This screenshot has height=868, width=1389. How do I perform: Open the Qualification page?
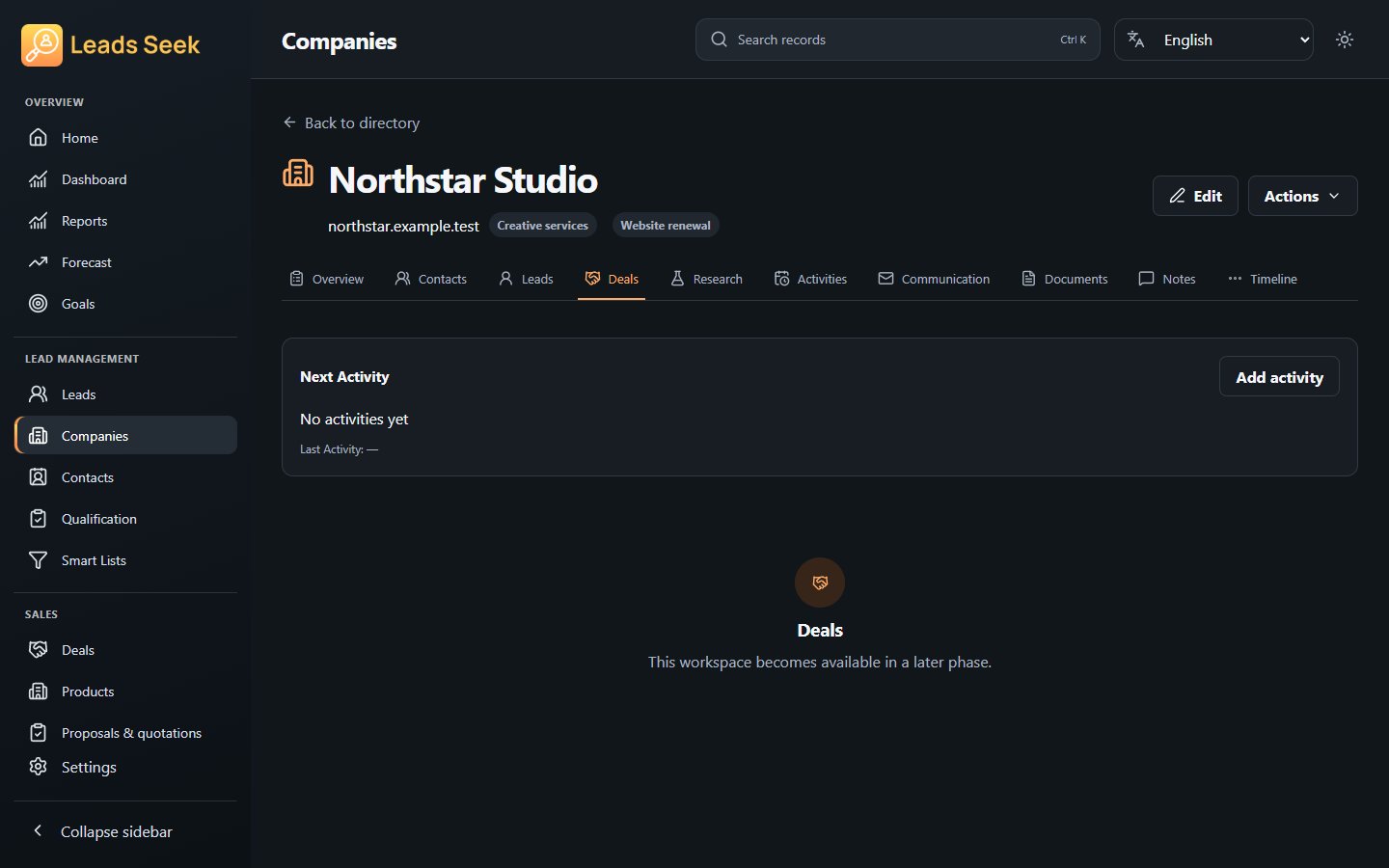click(x=125, y=519)
